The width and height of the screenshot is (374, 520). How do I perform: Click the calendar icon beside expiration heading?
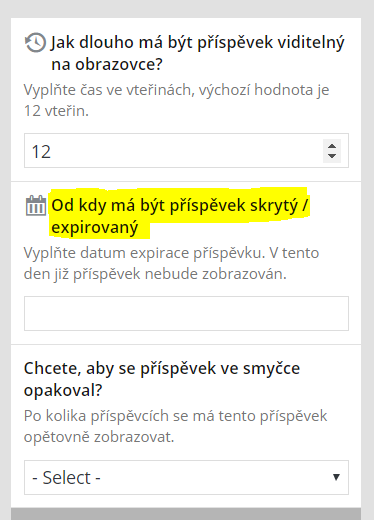[x=36, y=205]
